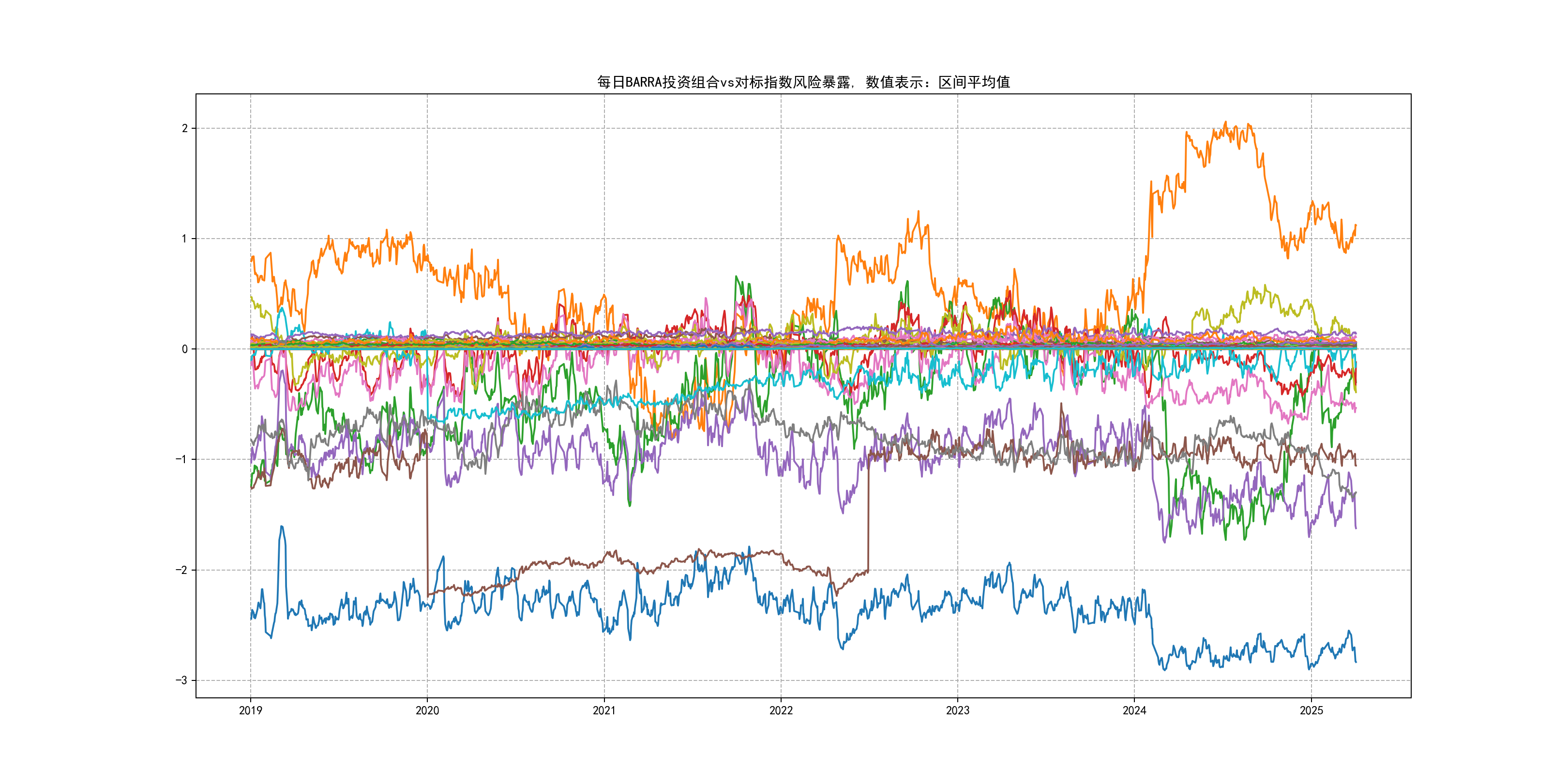Image resolution: width=1568 pixels, height=784 pixels.
Task: Click the y-axis tick label −3
Action: [x=181, y=680]
